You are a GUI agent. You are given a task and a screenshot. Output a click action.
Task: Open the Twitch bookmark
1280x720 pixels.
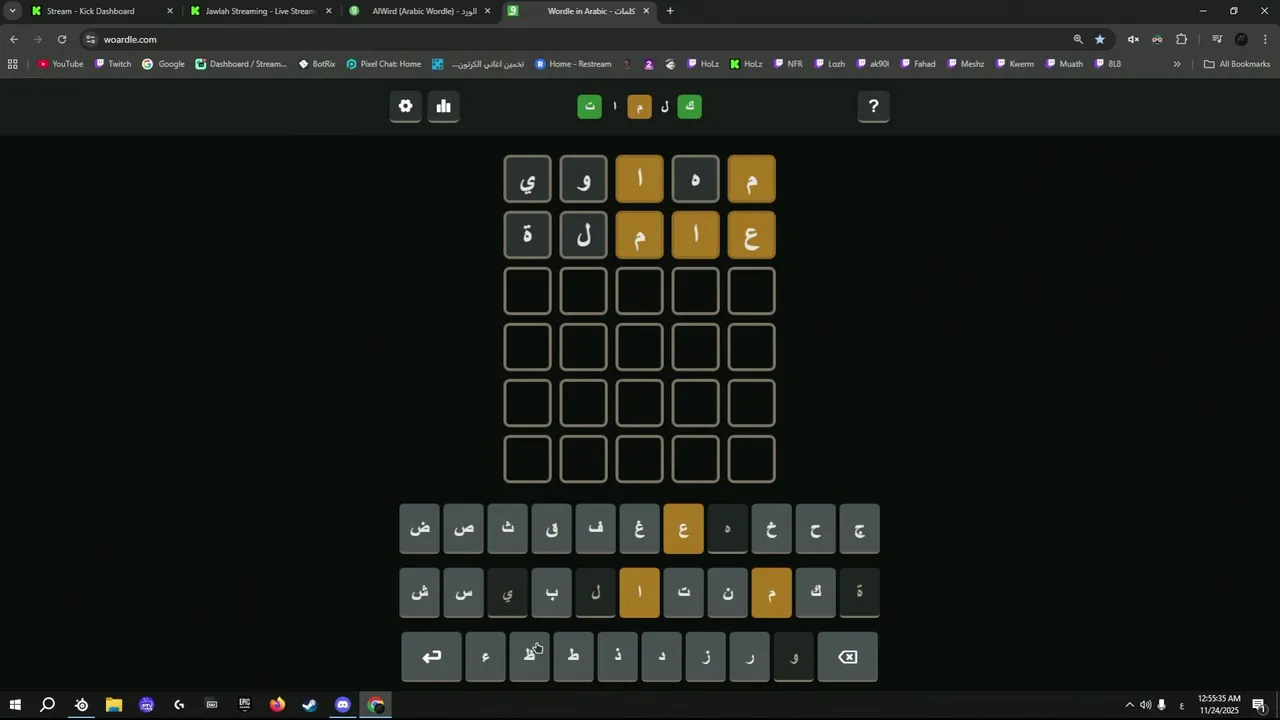(113, 64)
